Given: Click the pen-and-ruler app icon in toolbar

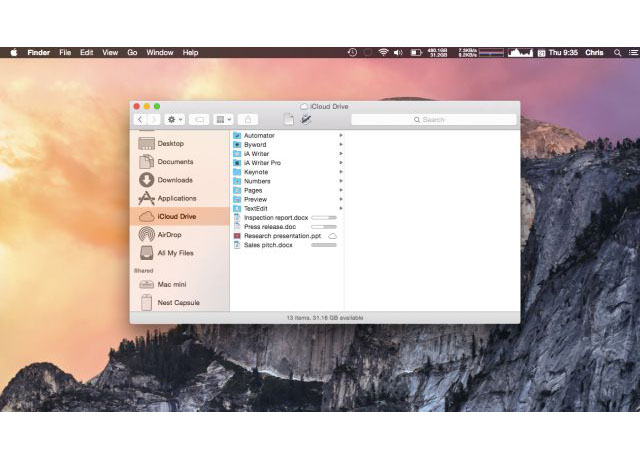Looking at the screenshot, I should pos(306,119).
